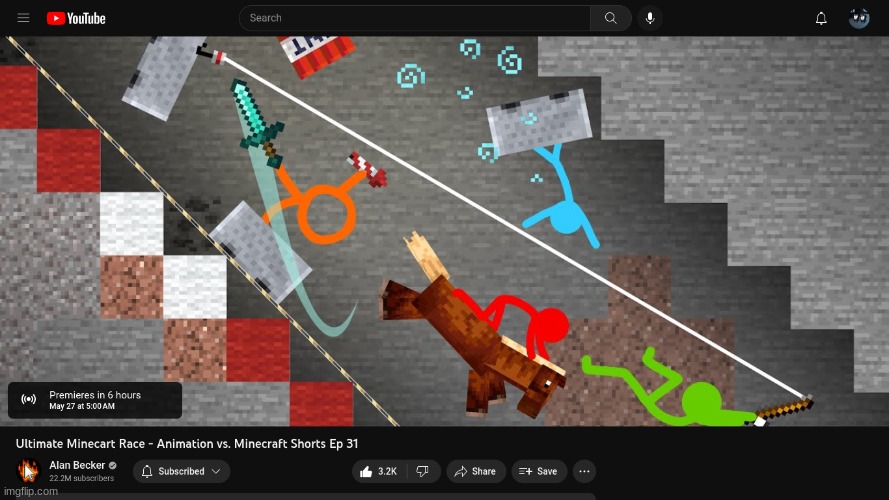889x500 pixels.
Task: Save the video to a playlist
Action: (x=539, y=471)
